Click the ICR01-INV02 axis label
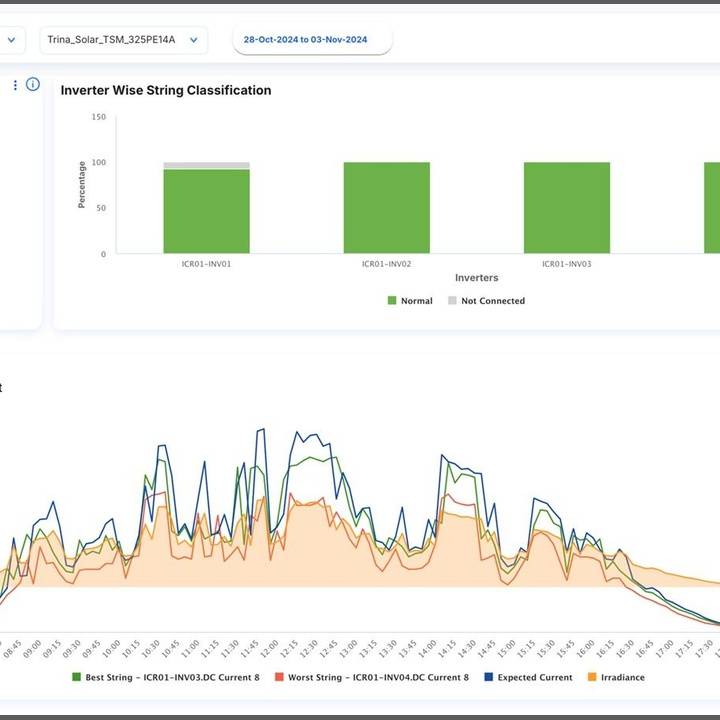 (387, 264)
